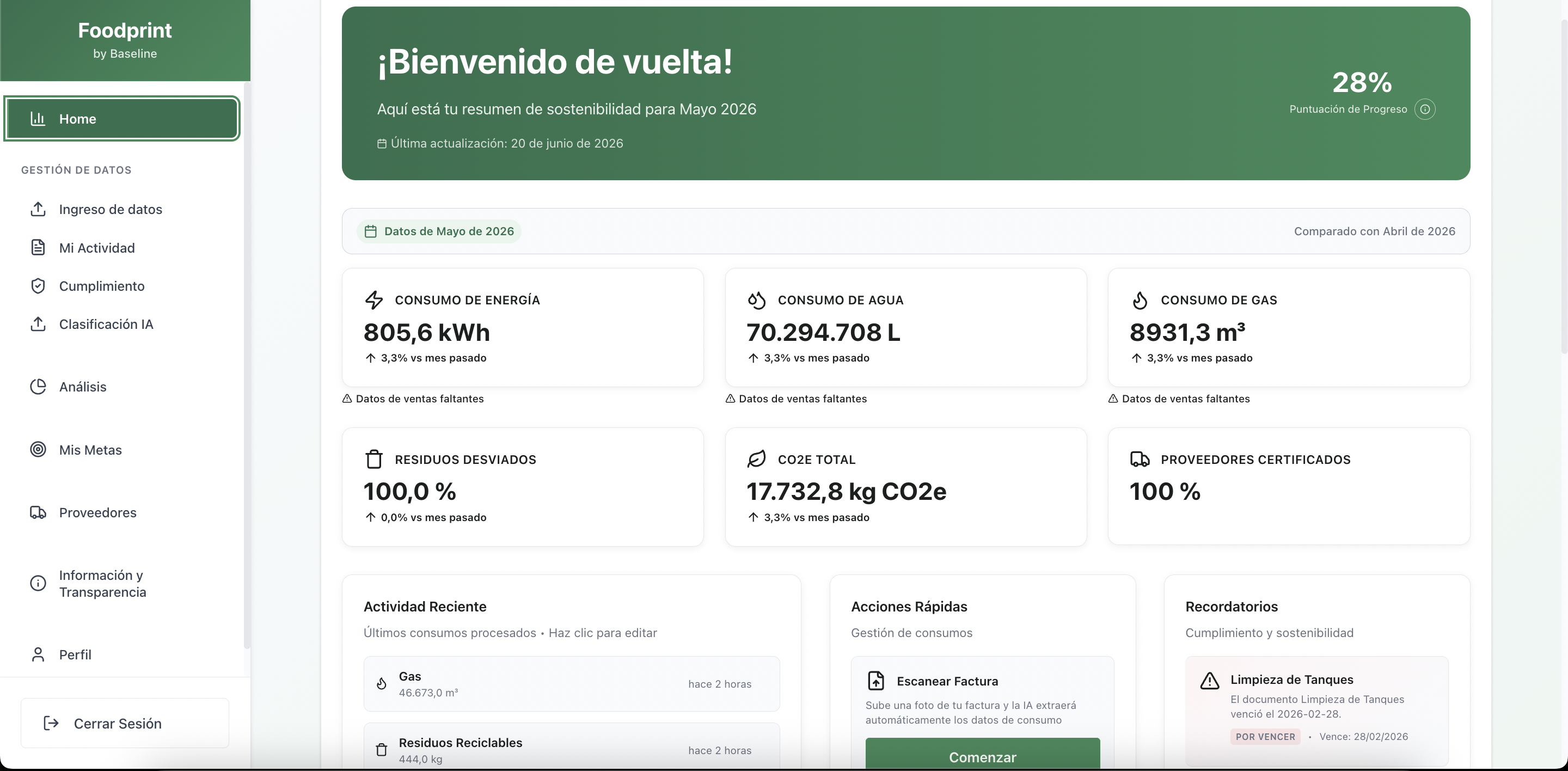Click the Perfil user icon
This screenshot has height=771, width=1568.
38,655
